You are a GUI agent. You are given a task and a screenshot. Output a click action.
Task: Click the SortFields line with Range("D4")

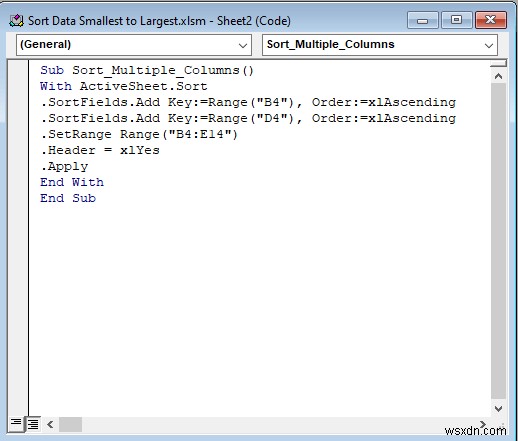[248, 118]
